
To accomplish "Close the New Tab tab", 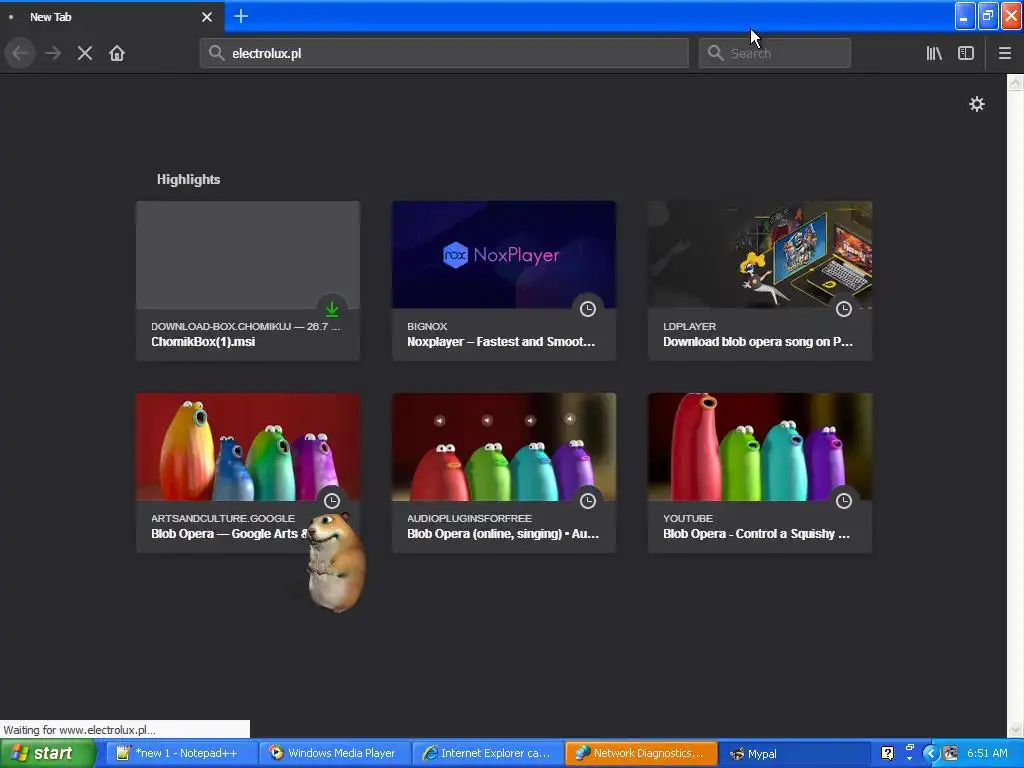I will [x=207, y=17].
